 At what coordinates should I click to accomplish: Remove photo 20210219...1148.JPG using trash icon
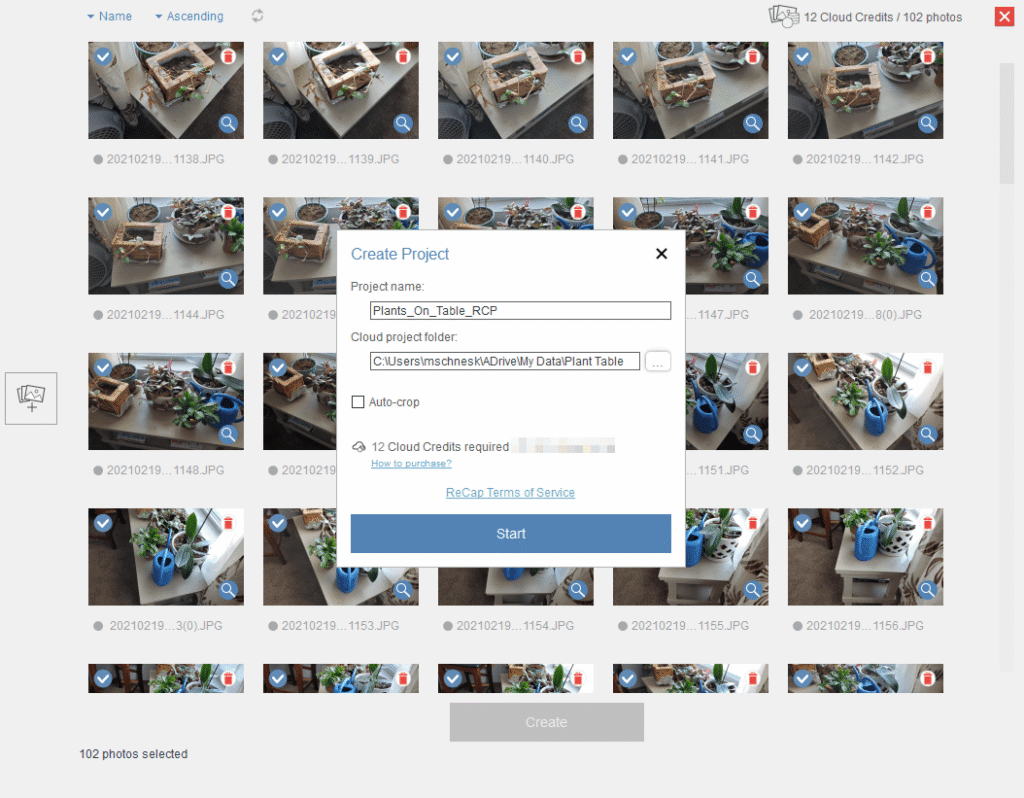[x=226, y=368]
